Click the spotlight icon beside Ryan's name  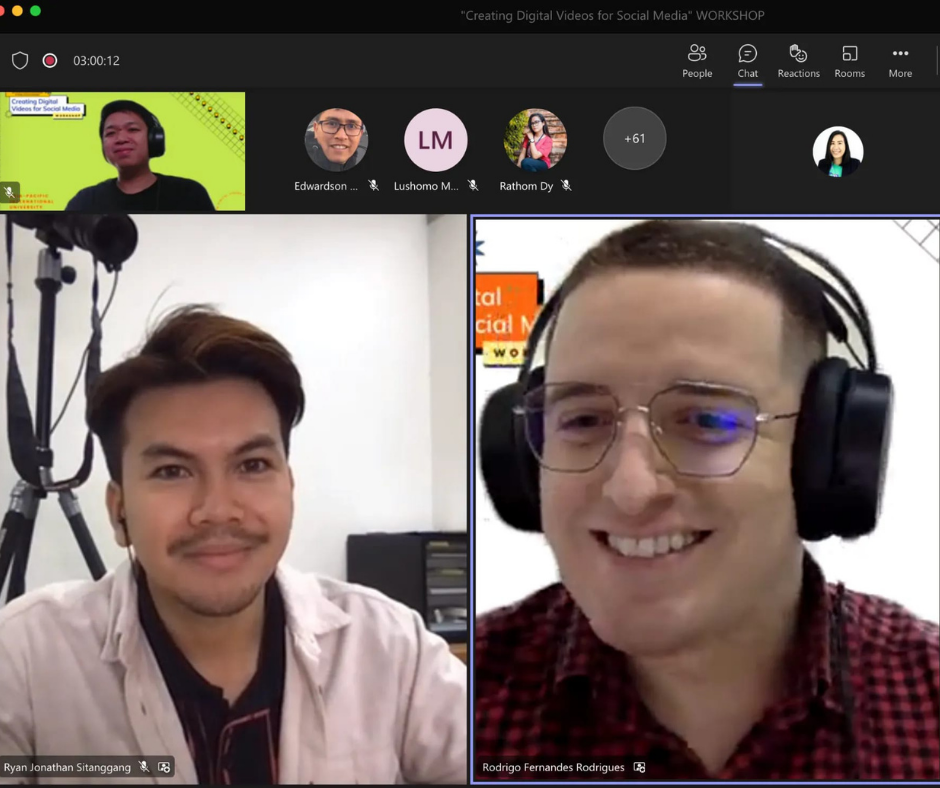tap(164, 767)
